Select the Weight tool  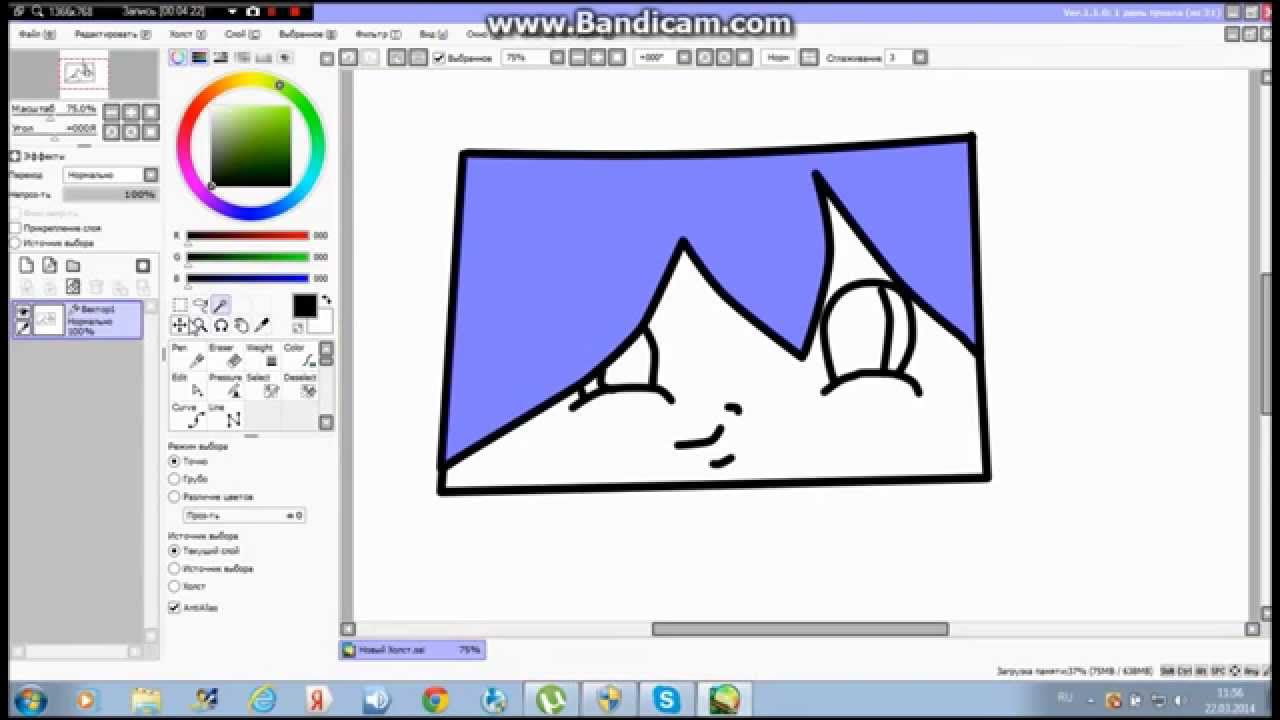pyautogui.click(x=264, y=356)
